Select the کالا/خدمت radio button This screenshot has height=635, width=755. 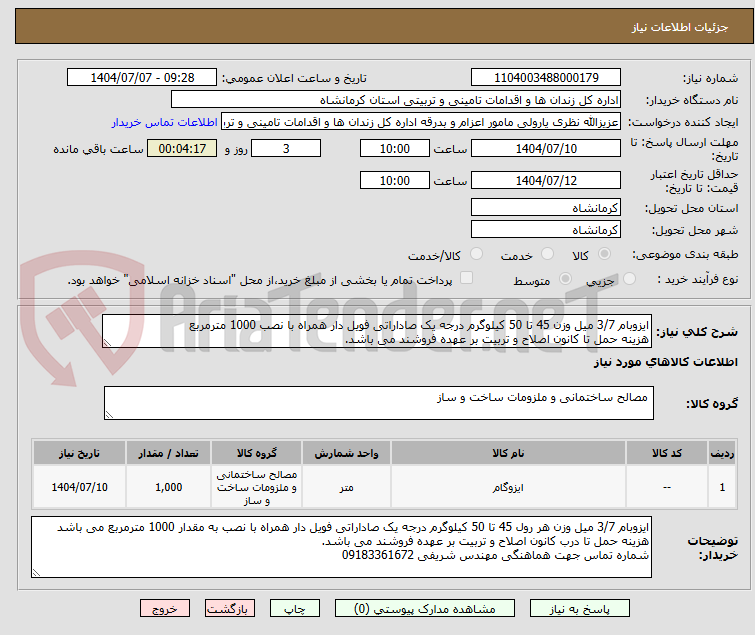click(x=476, y=254)
